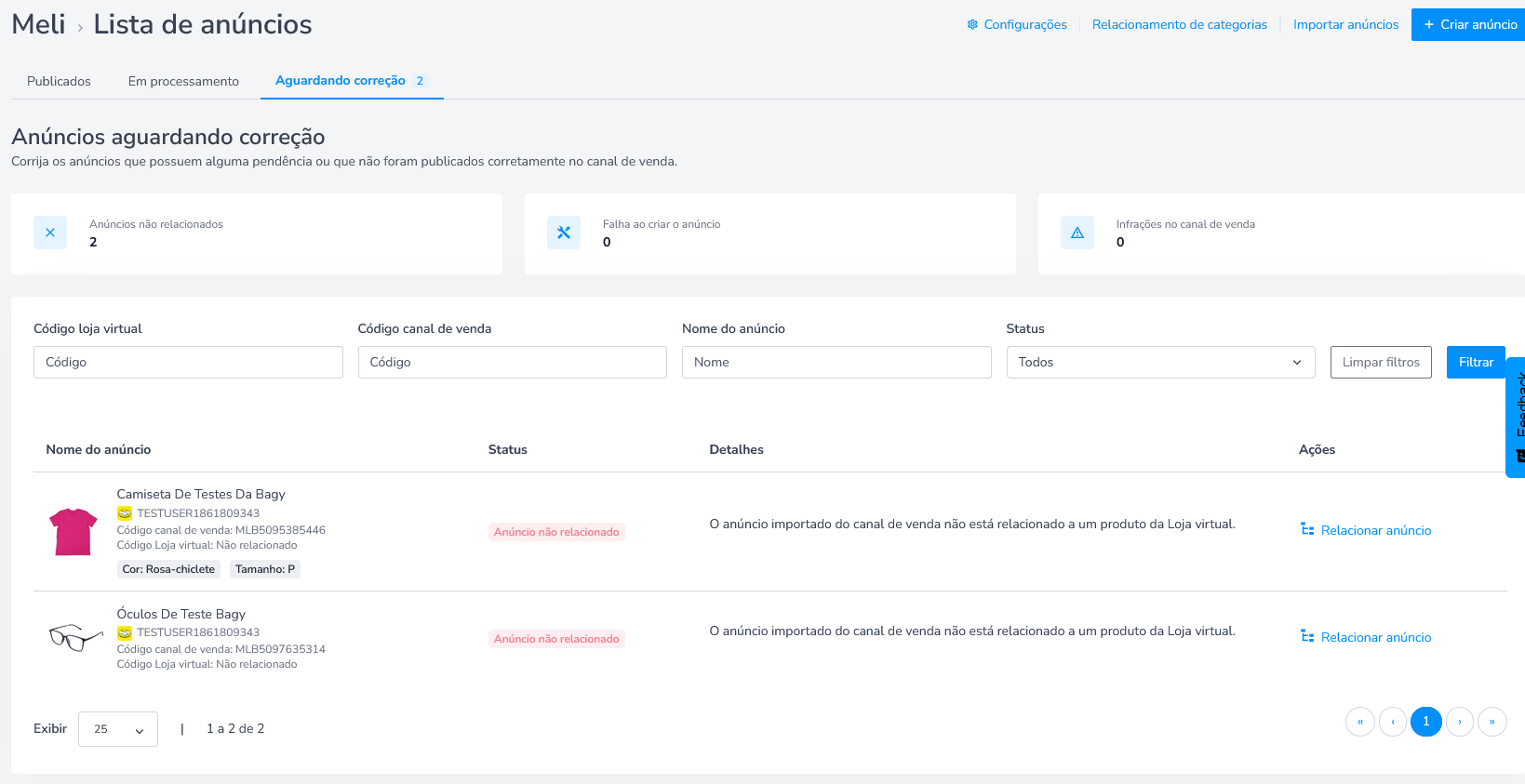Open Status dropdown showing Todos
The height and width of the screenshot is (784, 1525).
point(1160,362)
